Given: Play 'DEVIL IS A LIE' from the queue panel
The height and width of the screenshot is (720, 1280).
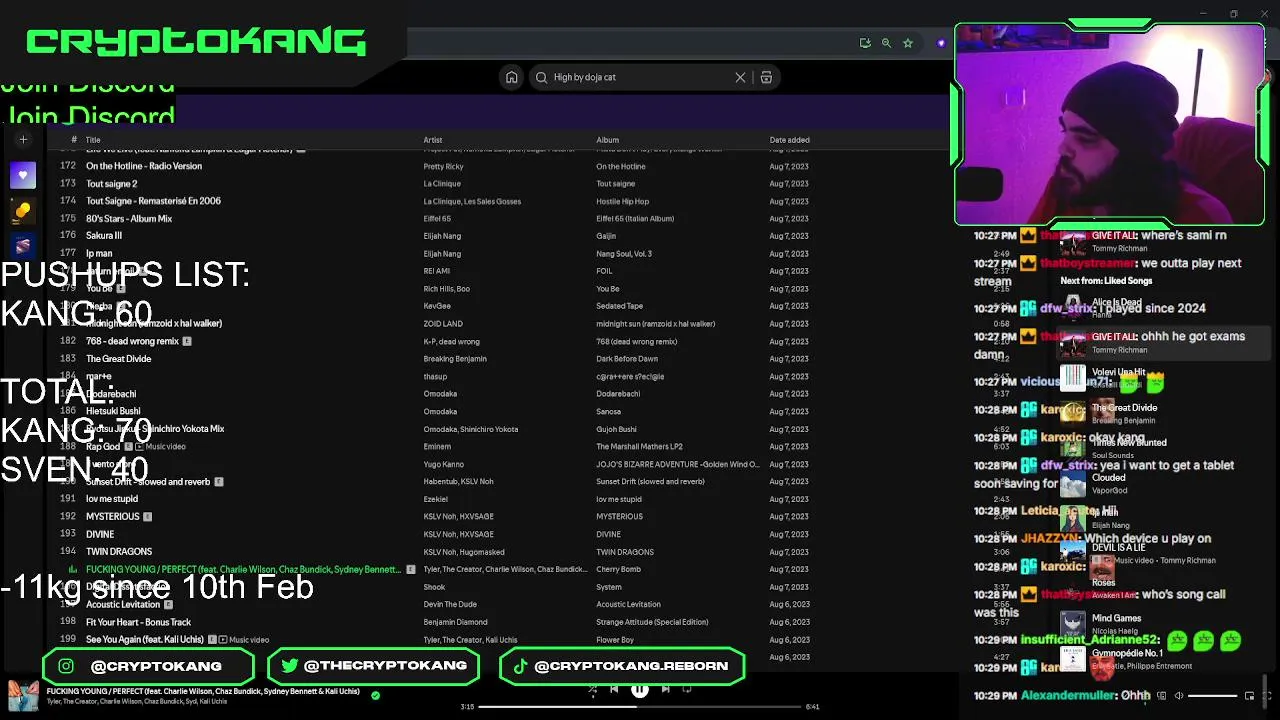Looking at the screenshot, I should point(1118,548).
